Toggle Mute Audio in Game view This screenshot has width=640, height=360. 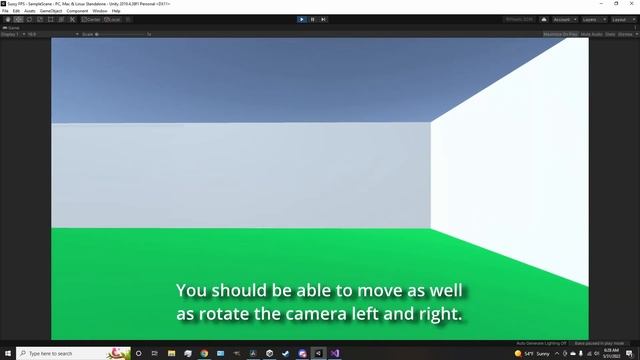591,34
